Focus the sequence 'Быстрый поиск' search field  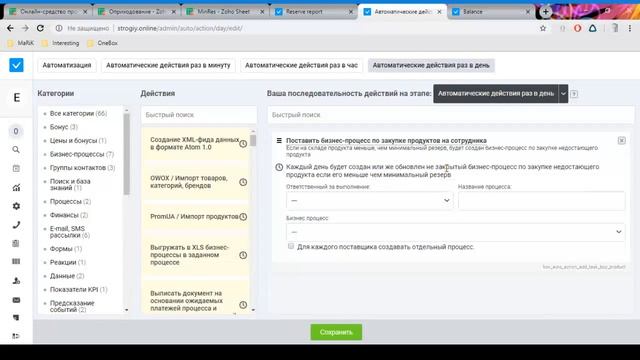(x=451, y=115)
